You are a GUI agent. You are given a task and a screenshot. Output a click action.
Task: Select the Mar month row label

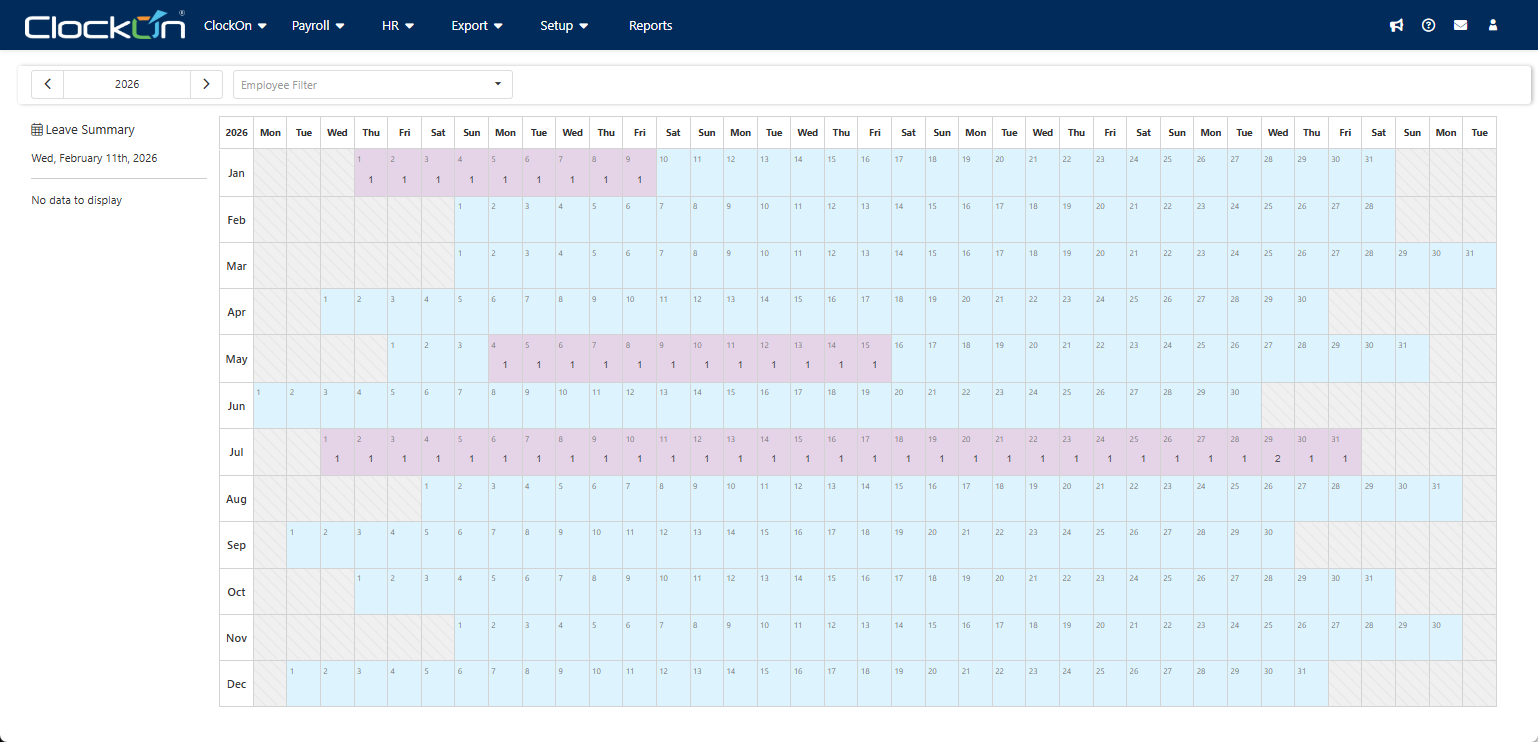click(x=237, y=266)
